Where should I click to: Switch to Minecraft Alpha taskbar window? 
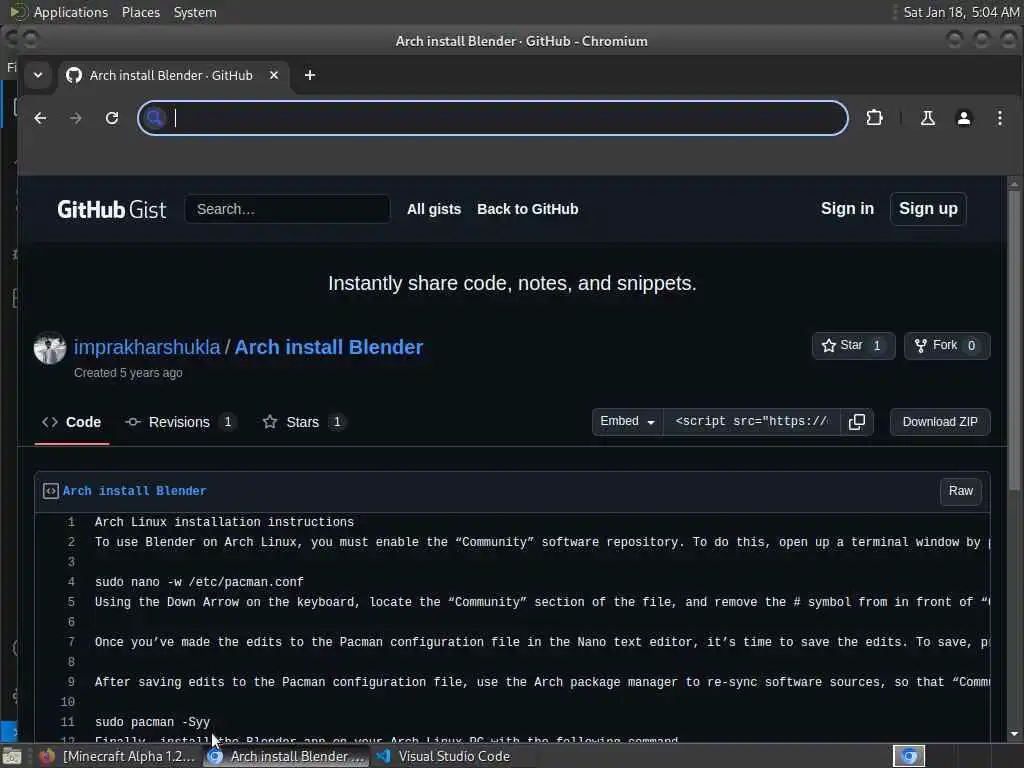pyautogui.click(x=118, y=756)
